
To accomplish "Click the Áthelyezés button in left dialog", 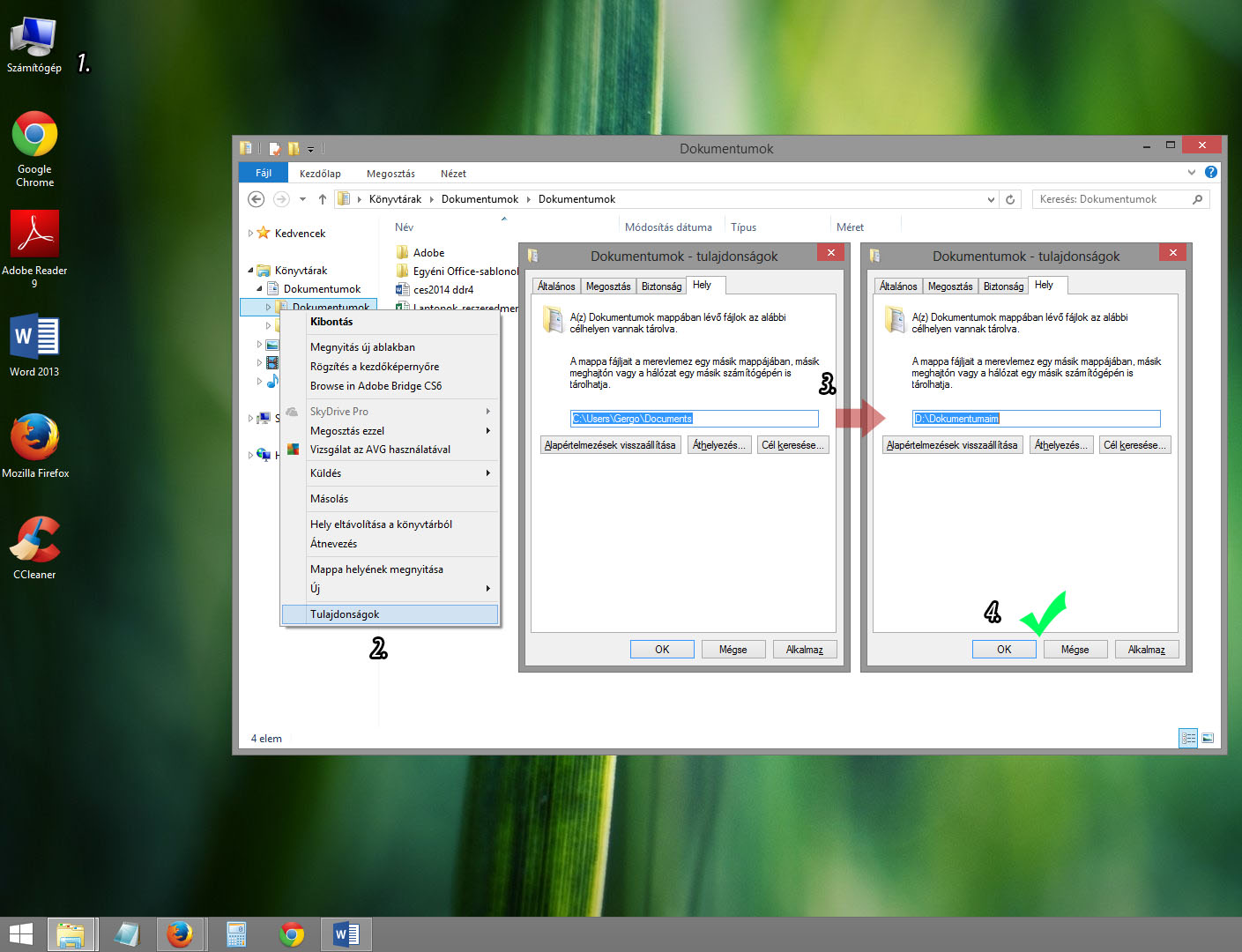I will click(718, 445).
